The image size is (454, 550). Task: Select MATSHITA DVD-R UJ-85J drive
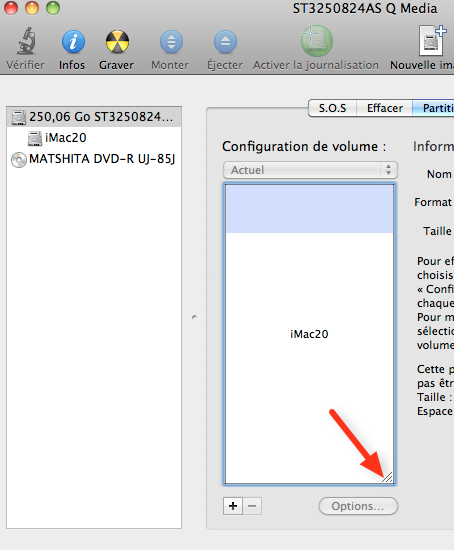pyautogui.click(x=94, y=159)
